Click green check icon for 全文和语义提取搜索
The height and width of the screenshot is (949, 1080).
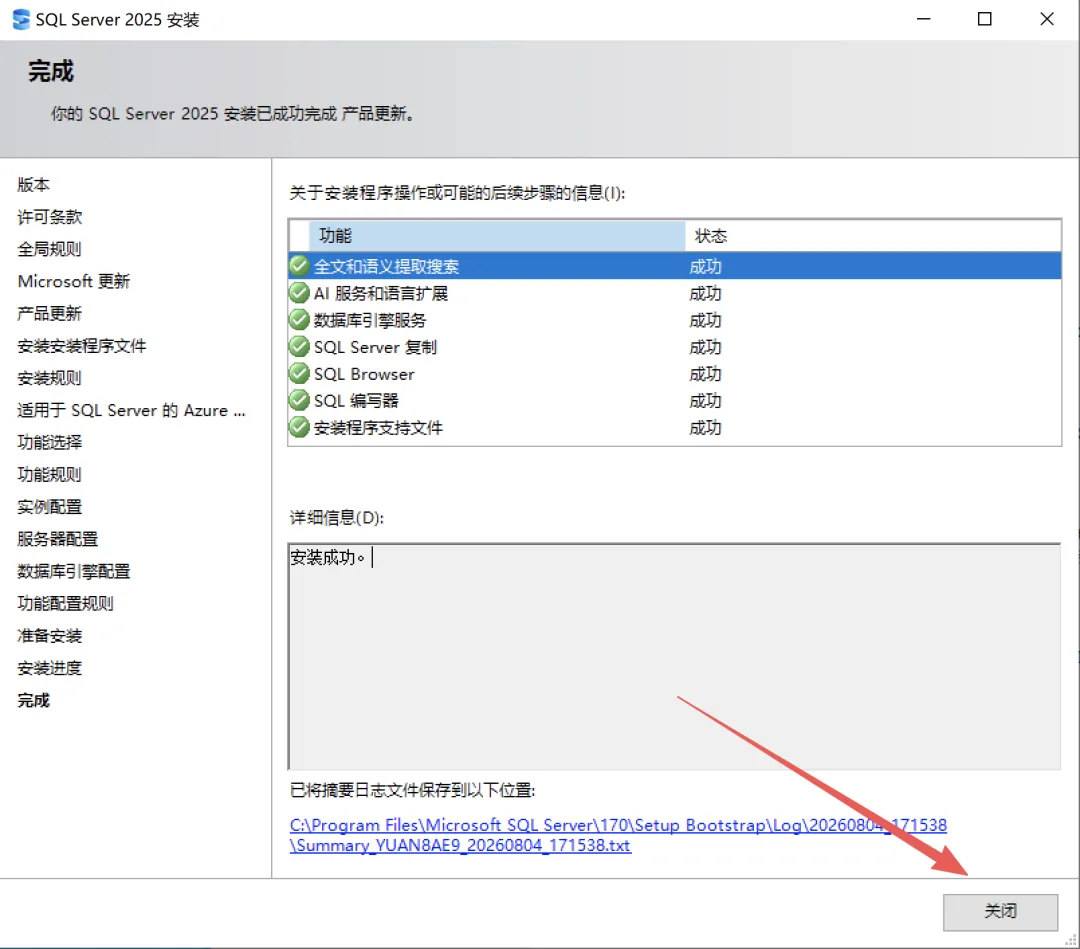[x=299, y=266]
